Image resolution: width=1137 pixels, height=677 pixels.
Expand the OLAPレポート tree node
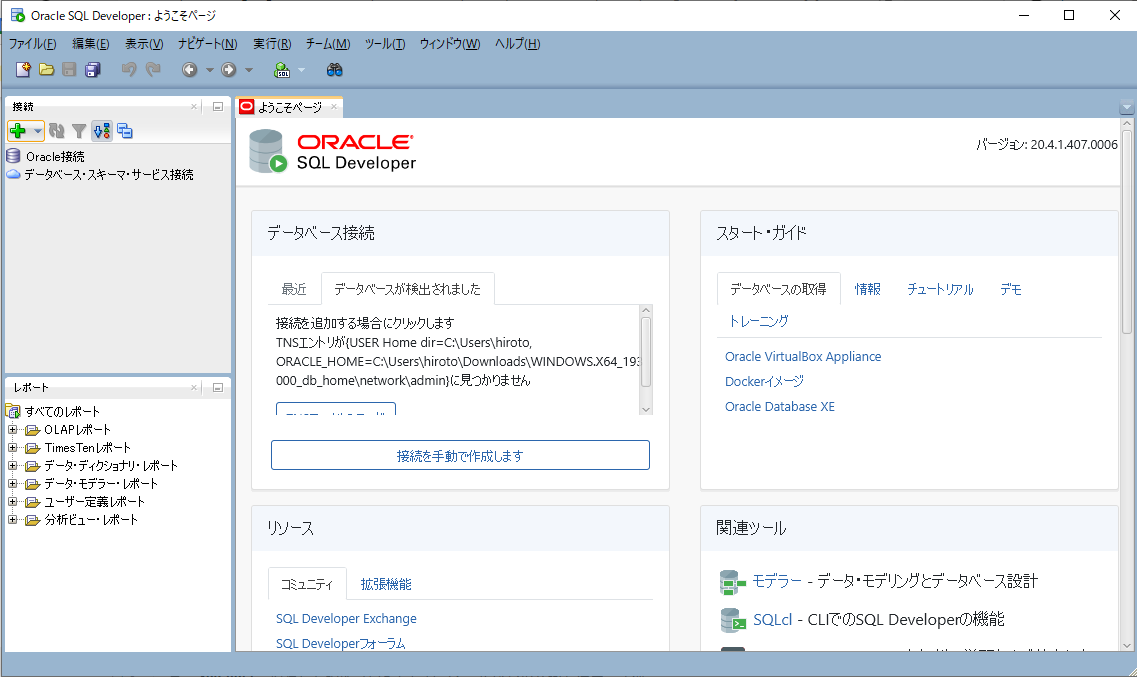coord(13,430)
